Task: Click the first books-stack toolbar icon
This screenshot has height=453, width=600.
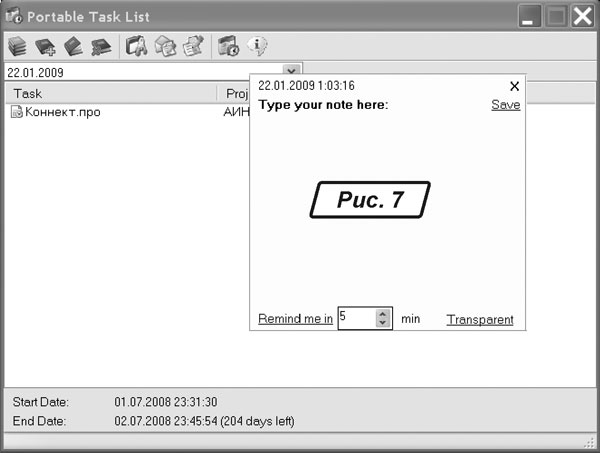Action: [17, 45]
